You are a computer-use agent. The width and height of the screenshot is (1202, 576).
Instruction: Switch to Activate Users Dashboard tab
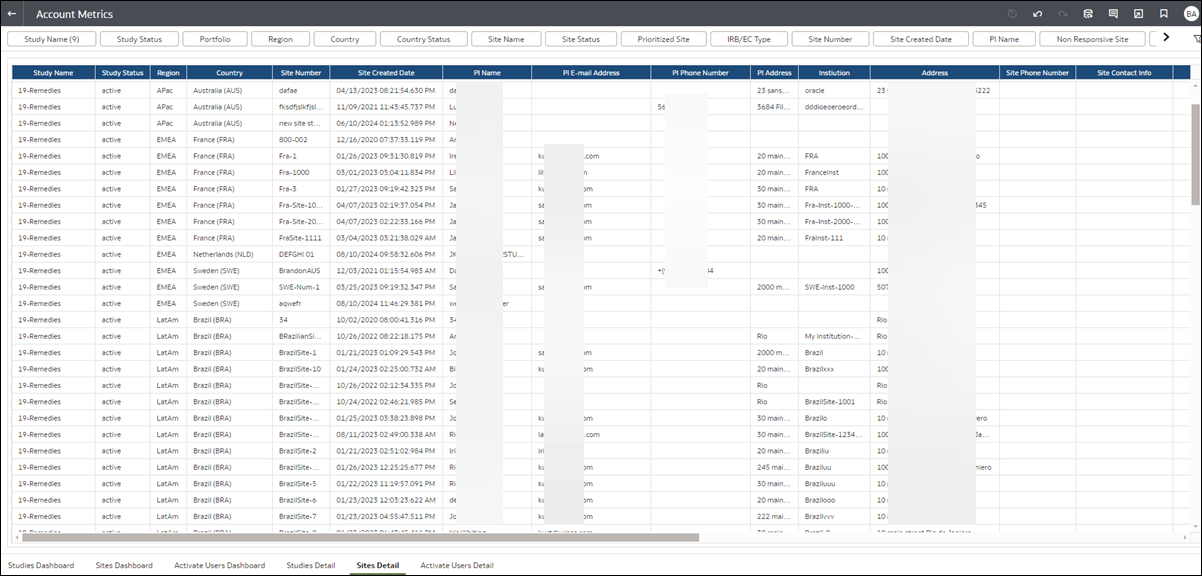[219, 565]
